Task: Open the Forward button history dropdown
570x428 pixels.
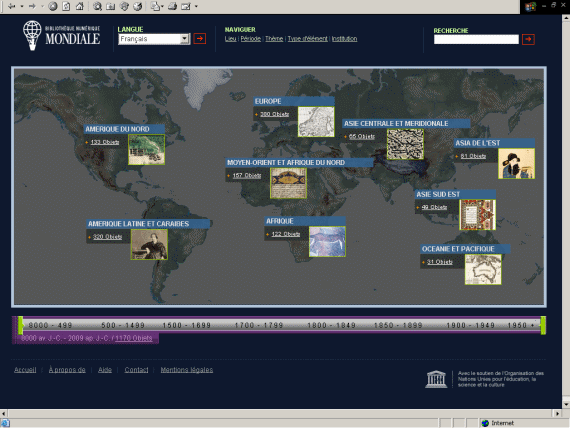Action: 42,6
